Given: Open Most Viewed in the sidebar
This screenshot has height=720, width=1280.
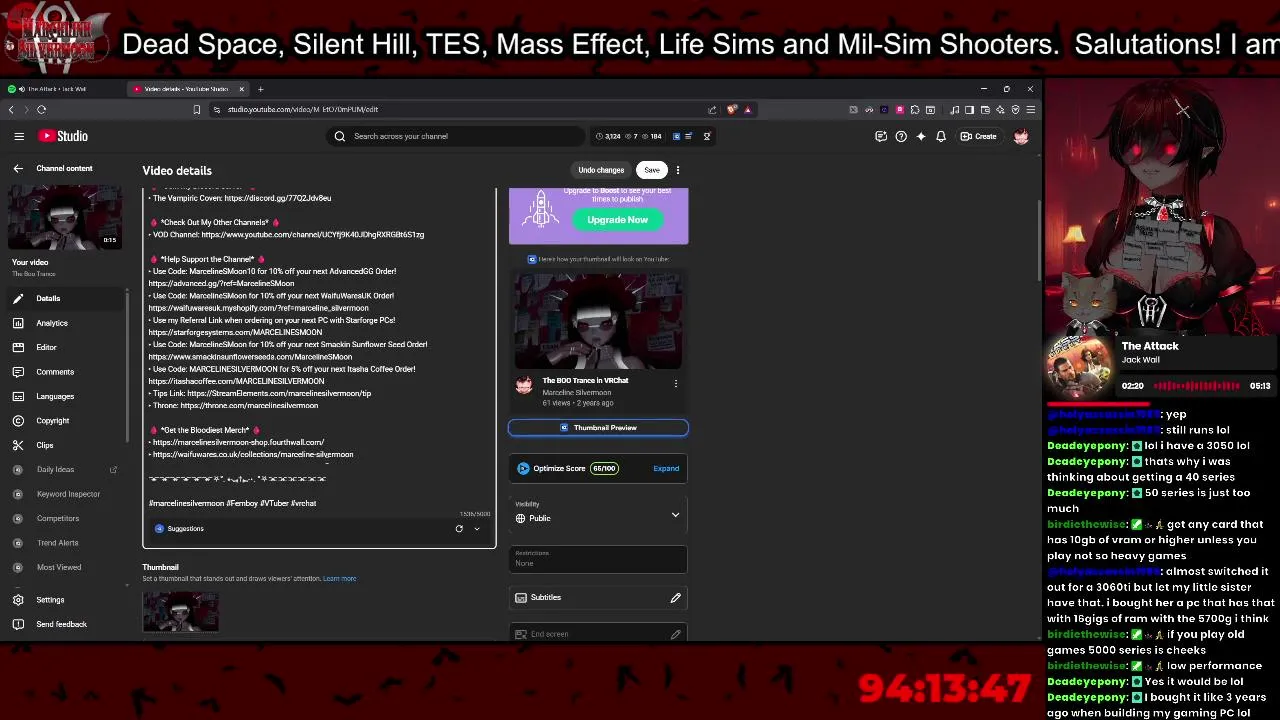Looking at the screenshot, I should [64, 567].
